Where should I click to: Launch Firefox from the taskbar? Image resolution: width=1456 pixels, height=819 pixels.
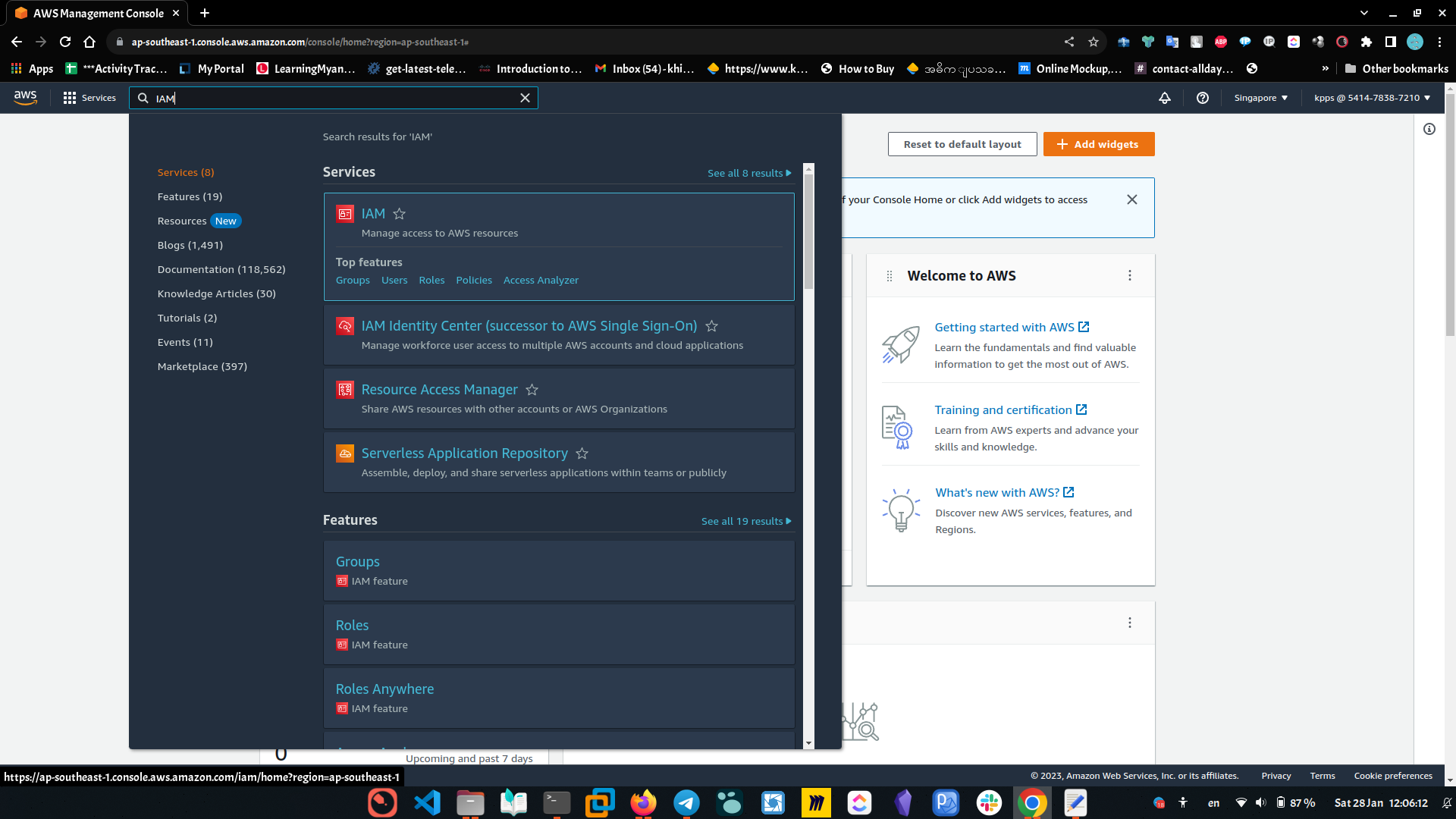(x=643, y=802)
